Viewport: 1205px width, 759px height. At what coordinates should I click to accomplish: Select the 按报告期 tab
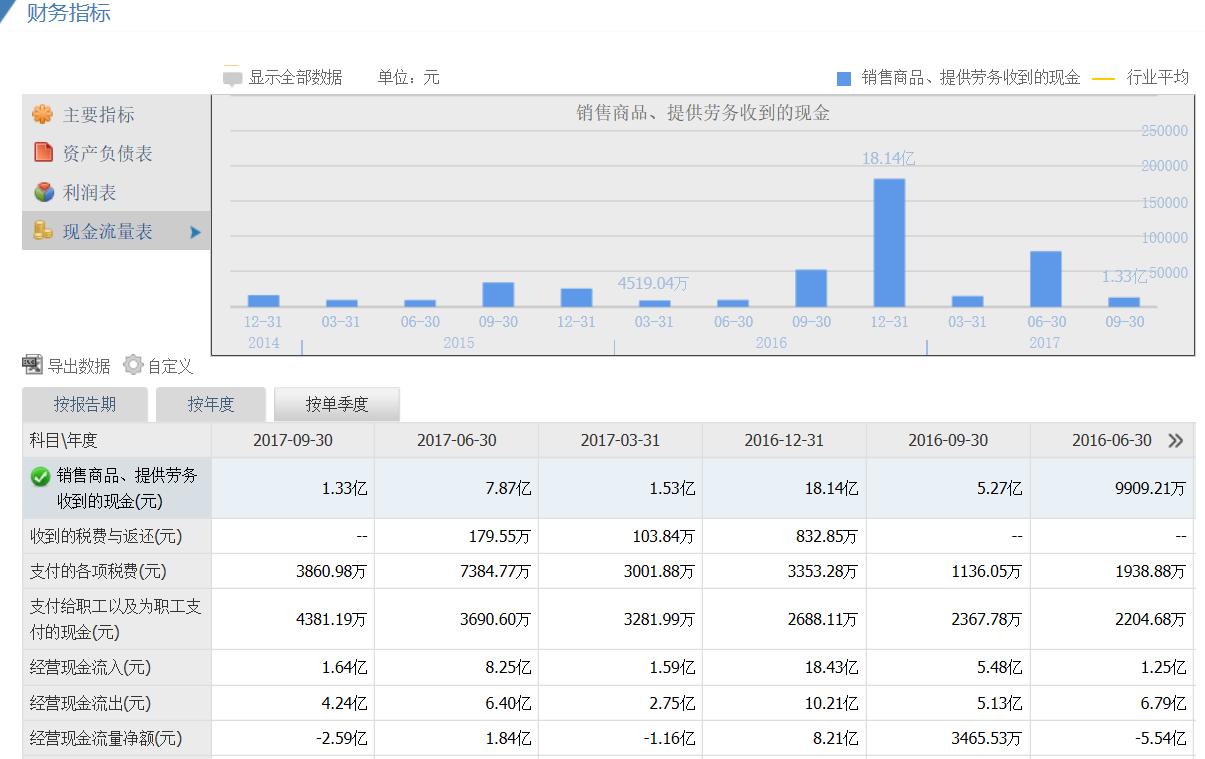85,405
